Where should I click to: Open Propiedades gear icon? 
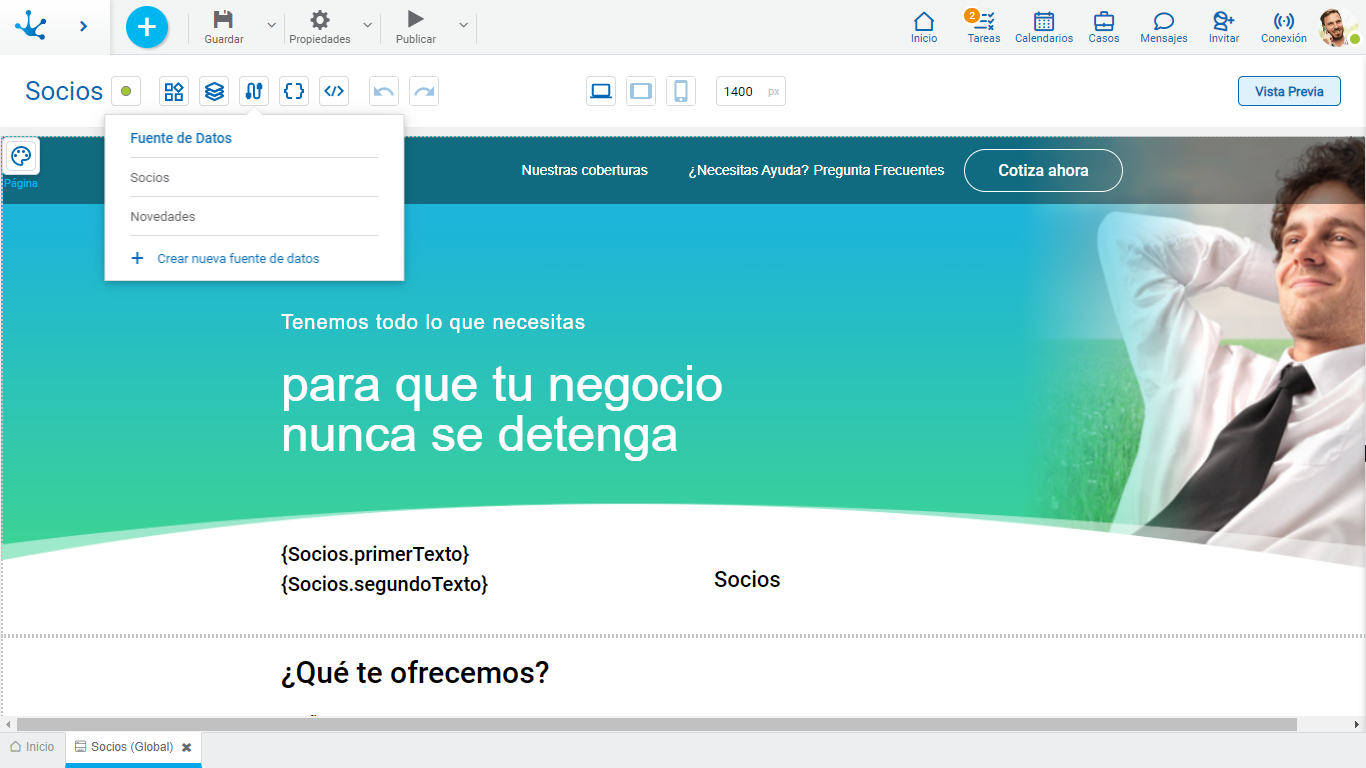click(320, 20)
